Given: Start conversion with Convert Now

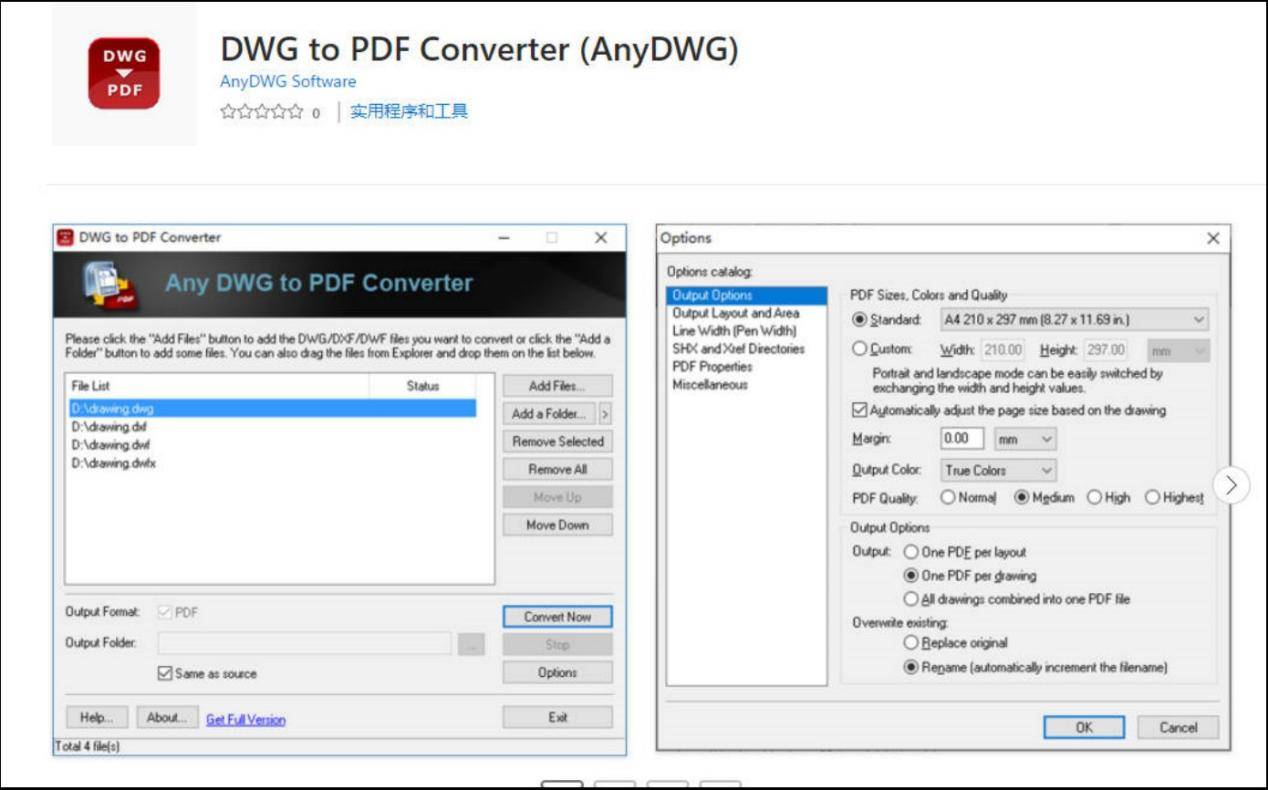Looking at the screenshot, I should point(557,617).
